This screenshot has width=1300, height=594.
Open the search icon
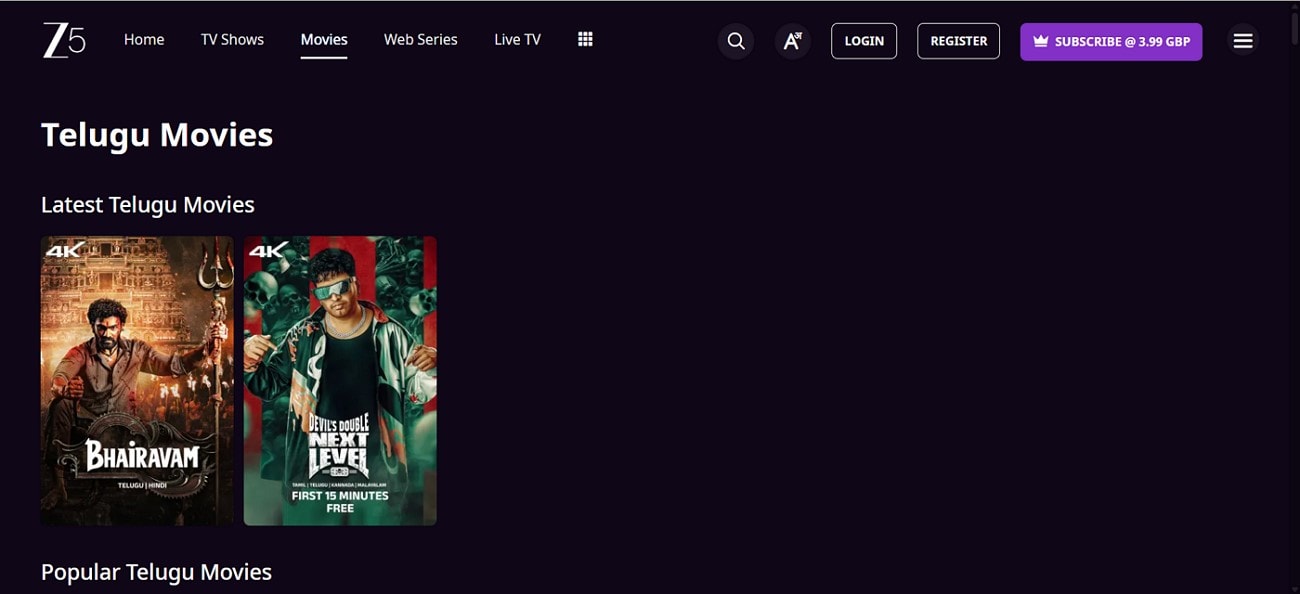(736, 41)
